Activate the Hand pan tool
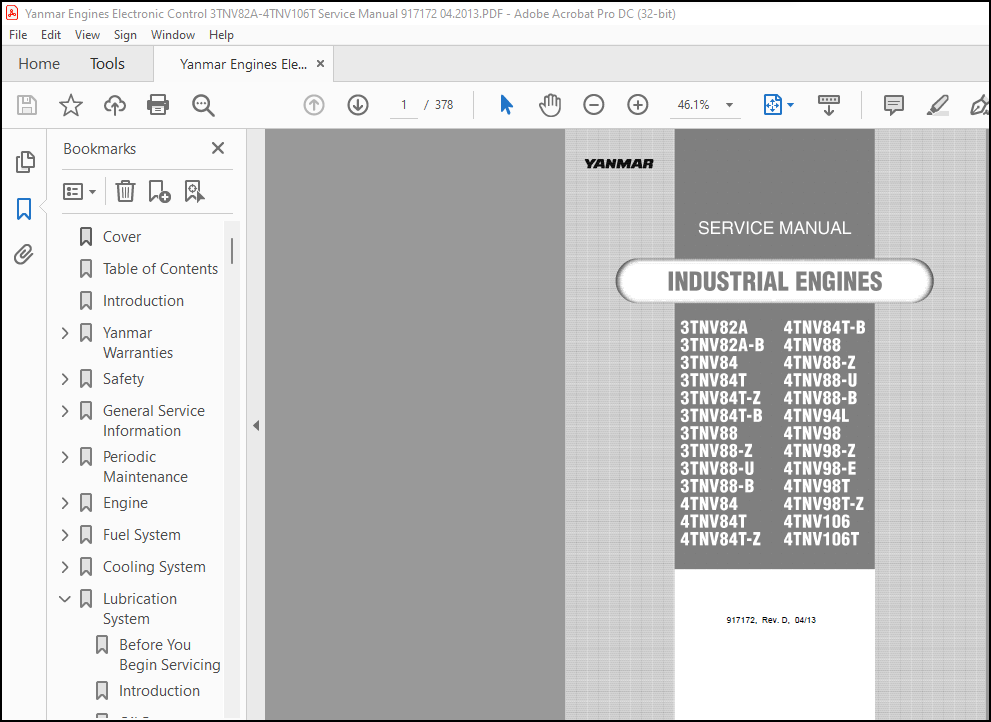Viewport: 991px width, 722px height. click(x=550, y=105)
